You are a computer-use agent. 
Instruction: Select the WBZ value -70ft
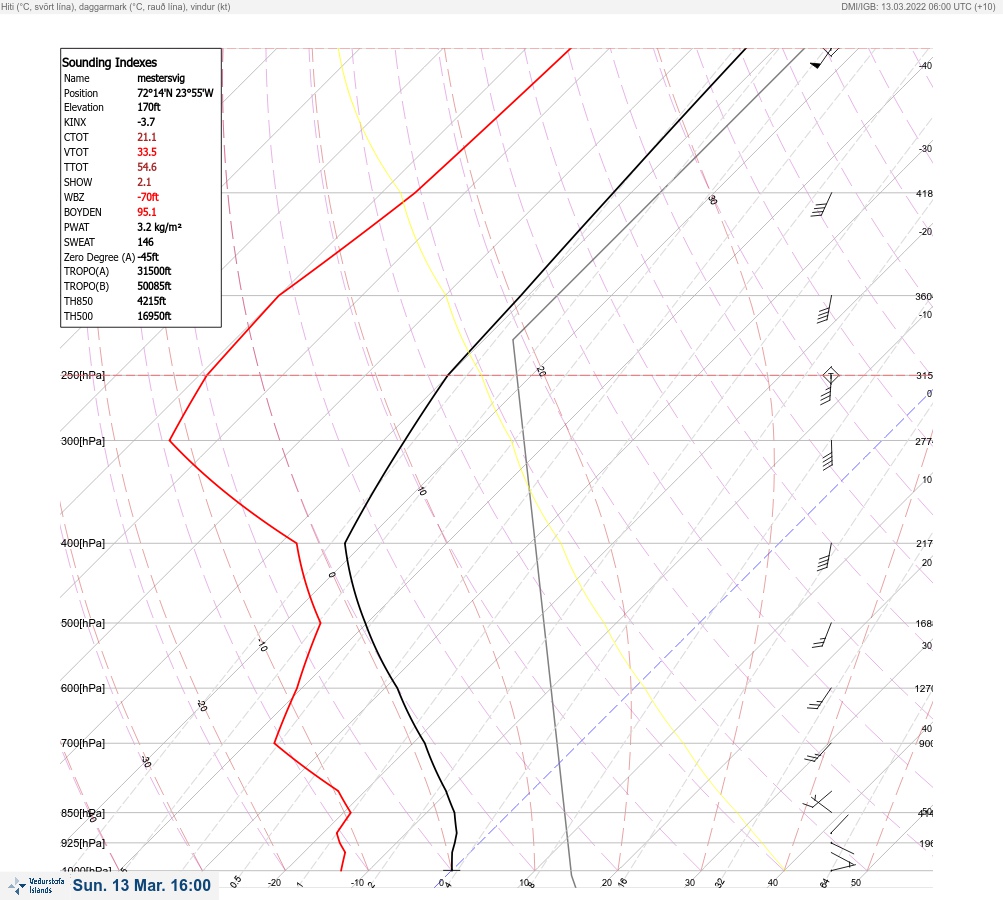148,197
